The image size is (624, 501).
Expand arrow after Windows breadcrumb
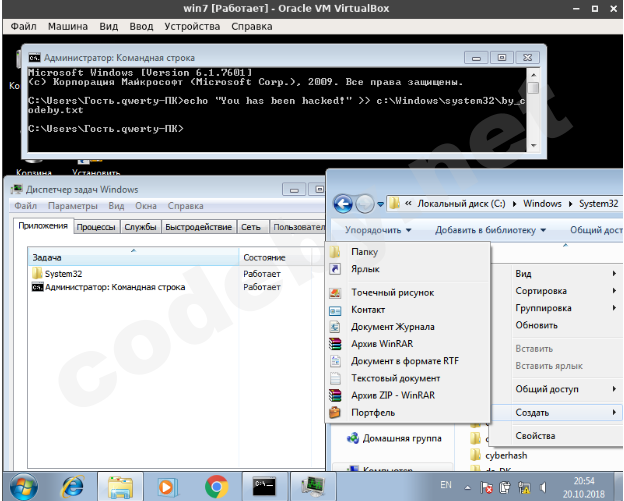pos(570,204)
